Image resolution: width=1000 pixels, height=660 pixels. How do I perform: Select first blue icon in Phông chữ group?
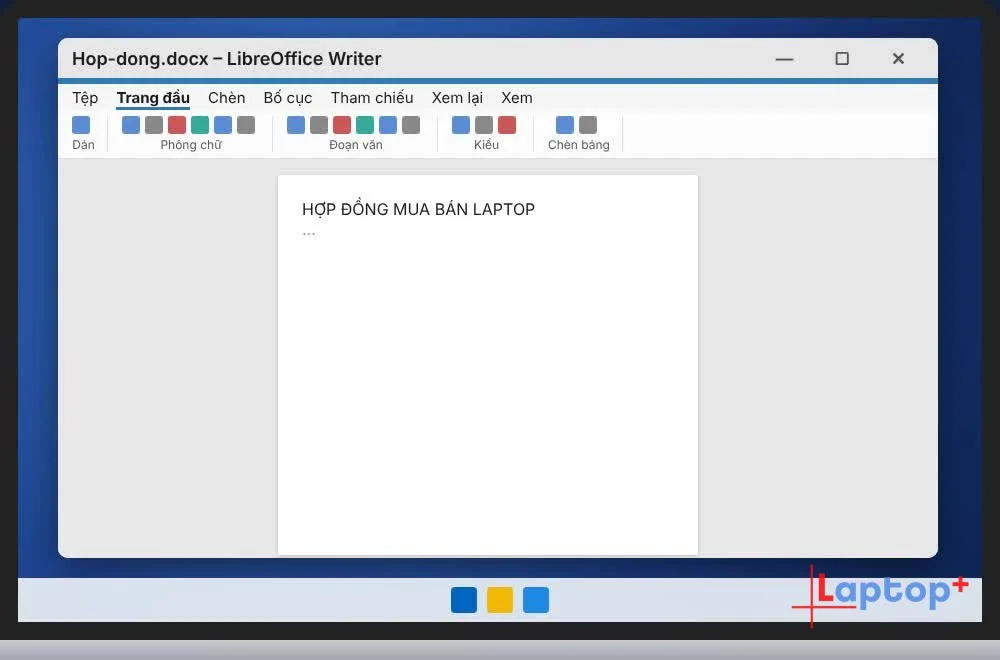(131, 125)
